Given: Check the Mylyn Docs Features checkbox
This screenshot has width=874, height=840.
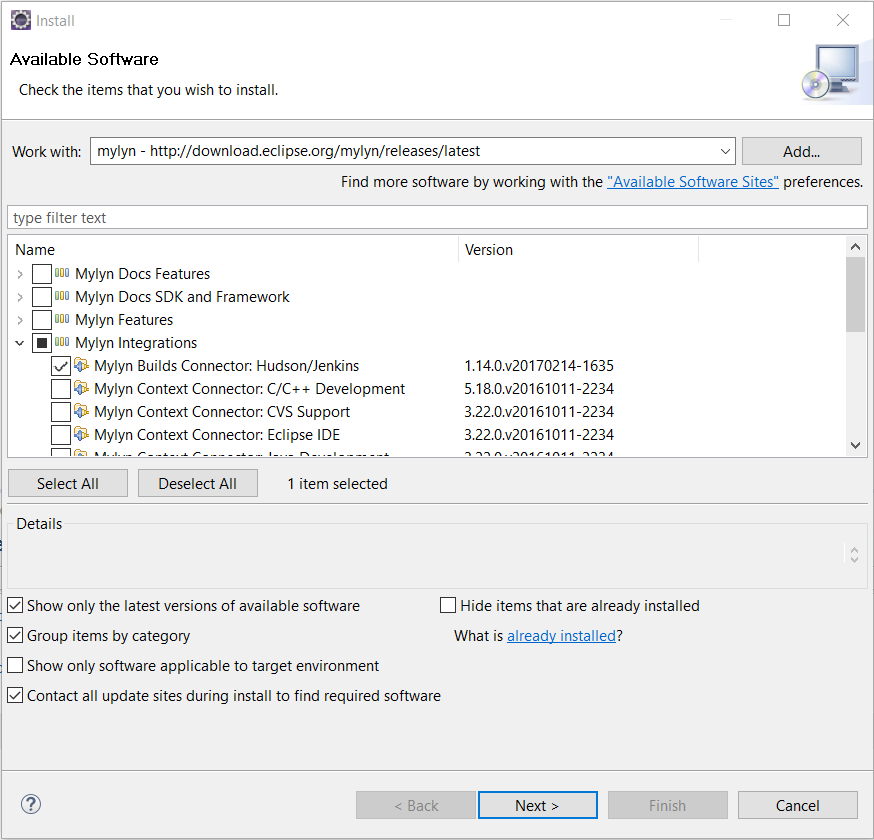Looking at the screenshot, I should (42, 274).
